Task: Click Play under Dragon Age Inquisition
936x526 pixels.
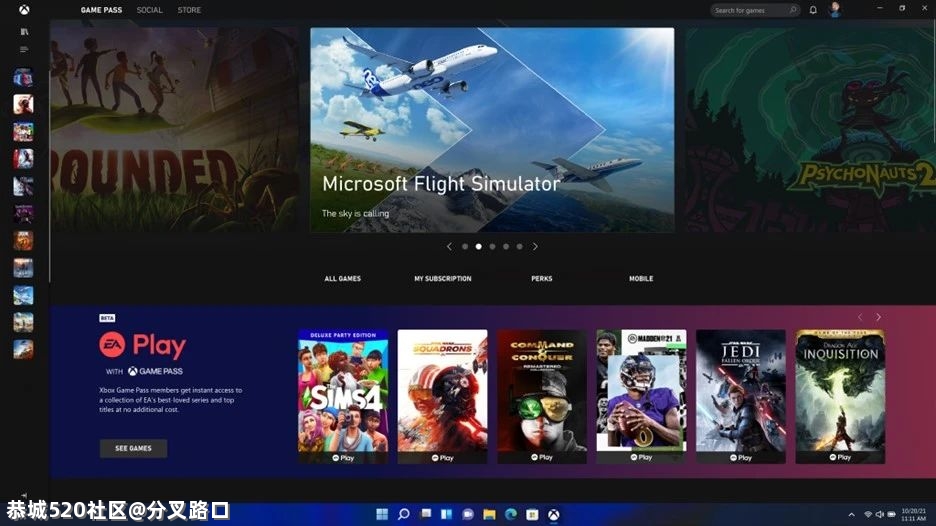Action: pos(840,458)
